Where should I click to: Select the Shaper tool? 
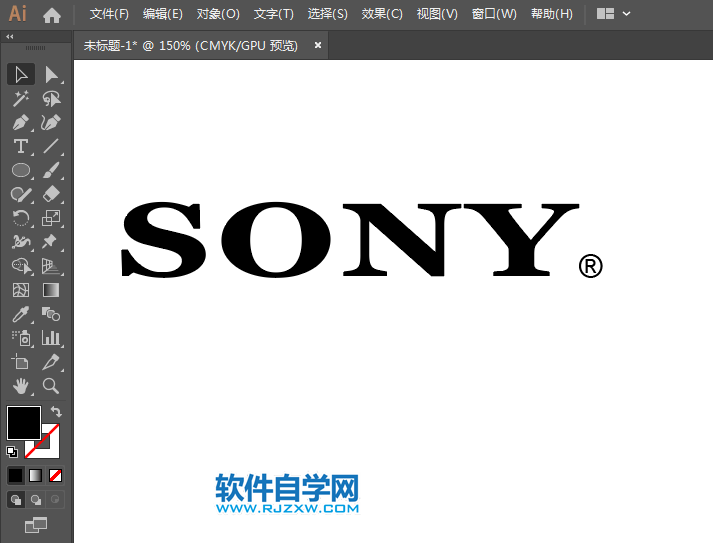tap(21, 194)
